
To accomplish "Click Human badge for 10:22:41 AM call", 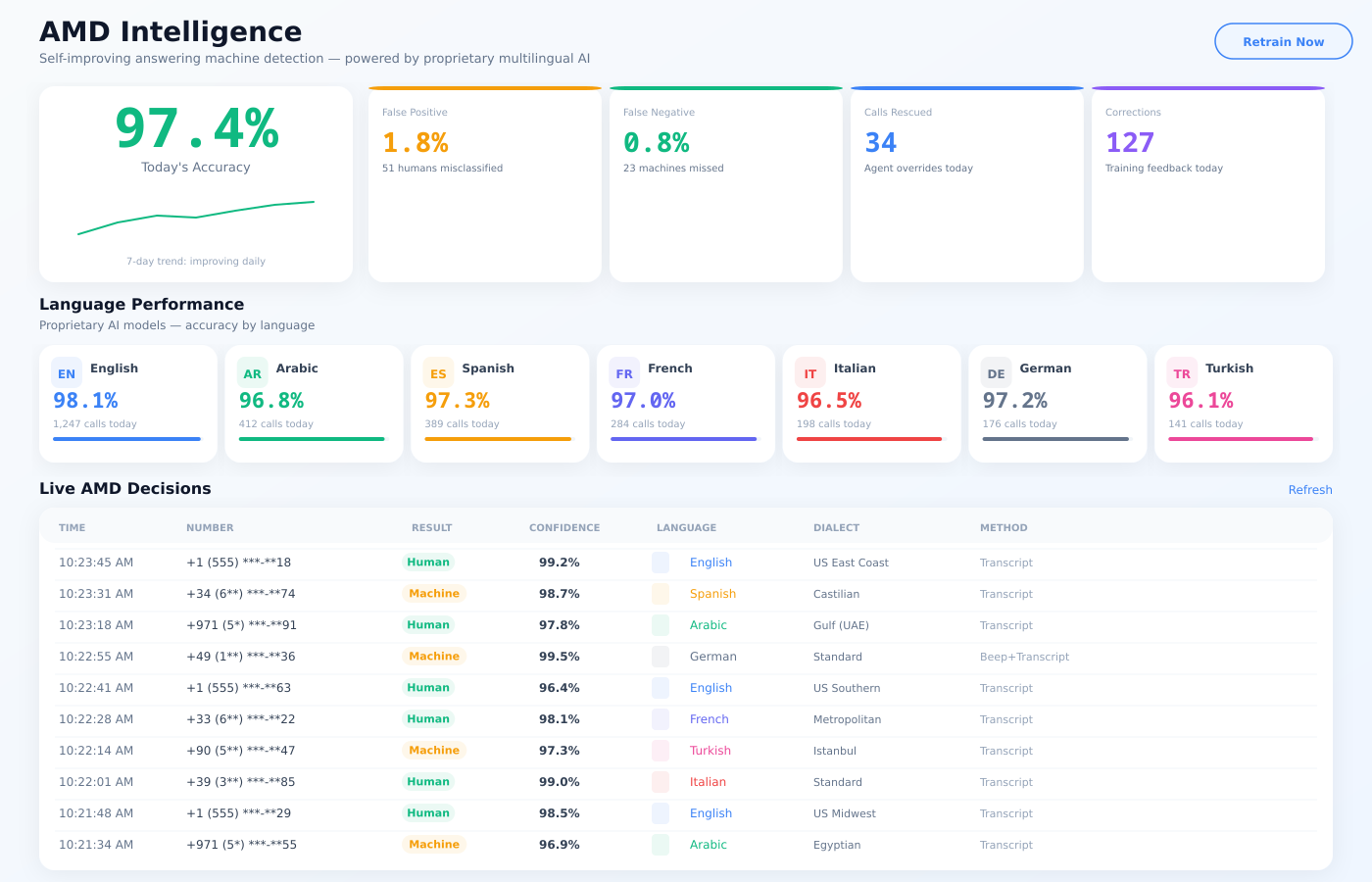I will pyautogui.click(x=428, y=688).
